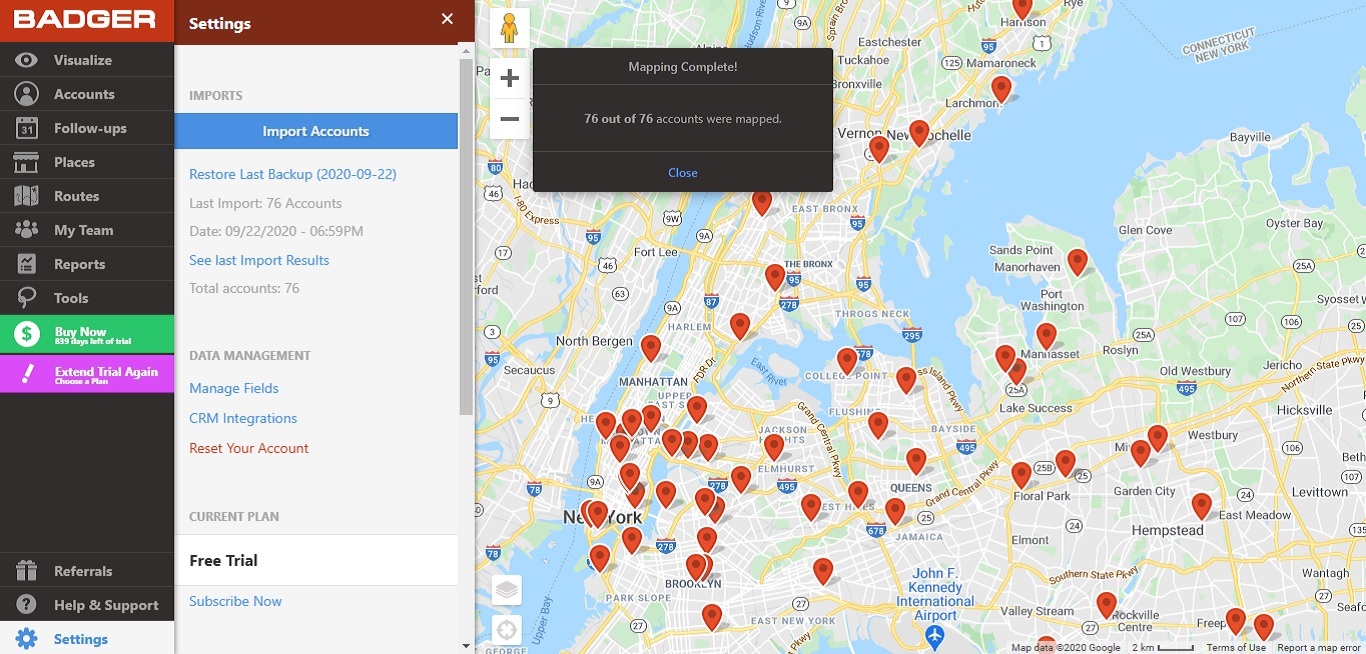This screenshot has width=1366, height=654.
Task: Click the Buy Now dollar icon
Action: [x=27, y=334]
